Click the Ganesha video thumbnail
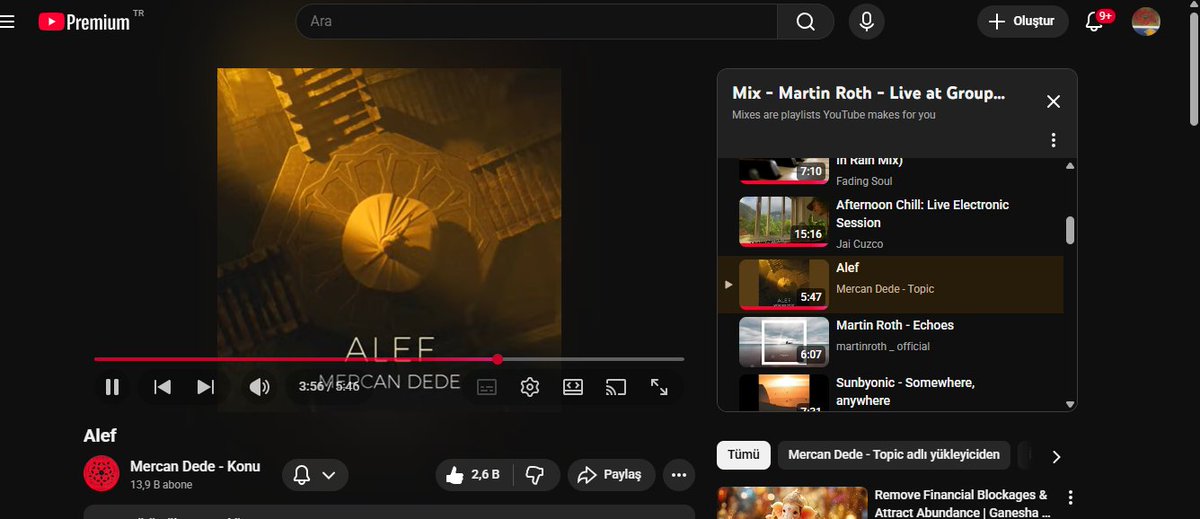The image size is (1200, 519). [x=792, y=503]
